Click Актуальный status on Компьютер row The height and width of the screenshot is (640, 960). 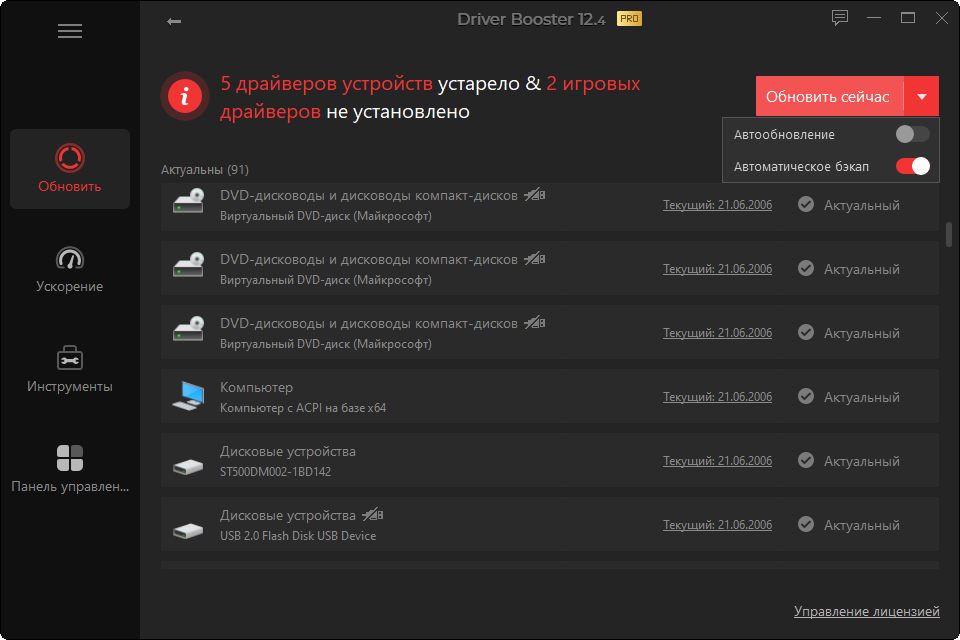point(861,397)
